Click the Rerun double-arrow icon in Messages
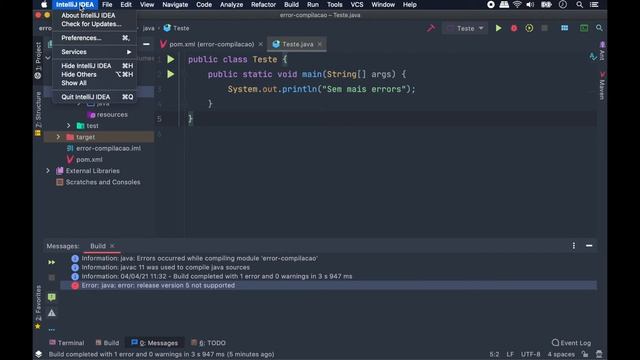Screen dimensions: 640x360 click(x=51, y=262)
